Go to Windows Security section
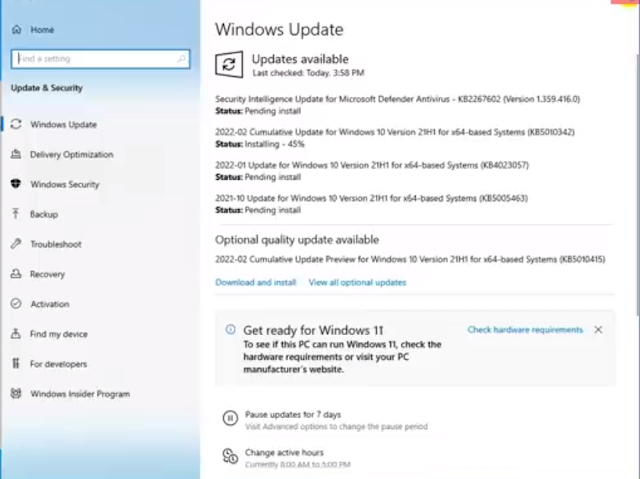 click(65, 184)
